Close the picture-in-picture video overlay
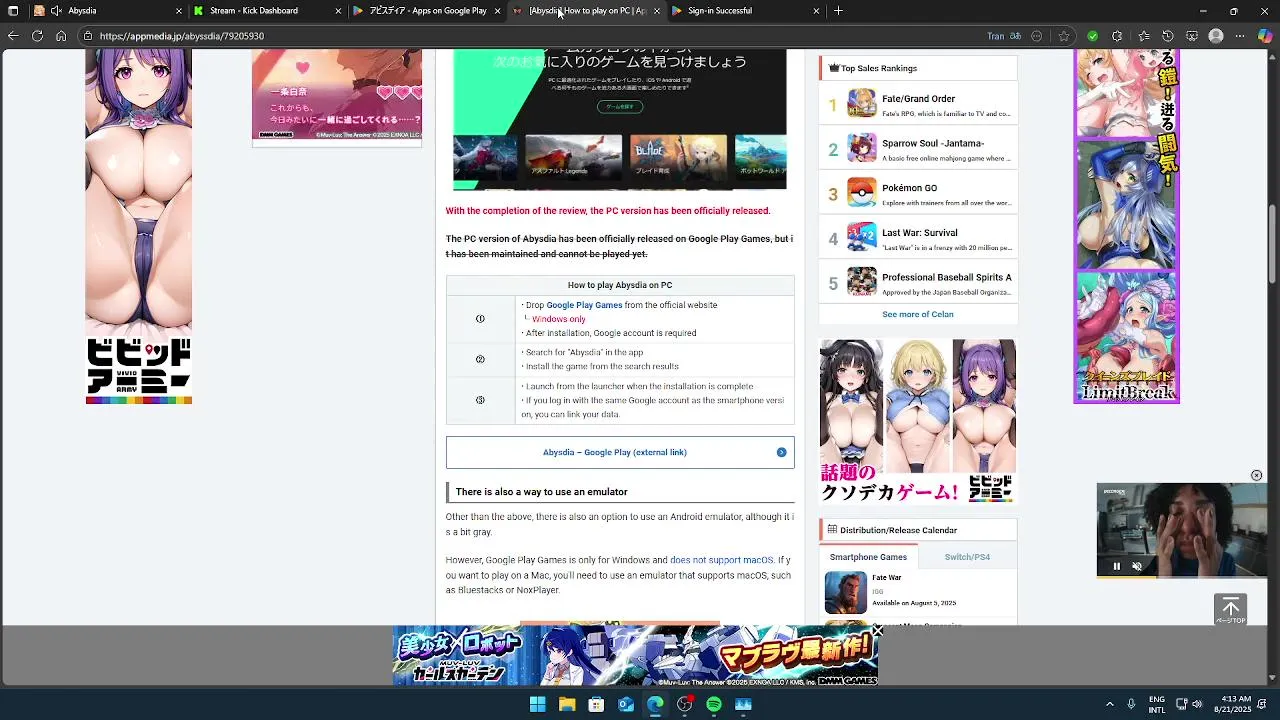The width and height of the screenshot is (1280, 720). pyautogui.click(x=1257, y=476)
